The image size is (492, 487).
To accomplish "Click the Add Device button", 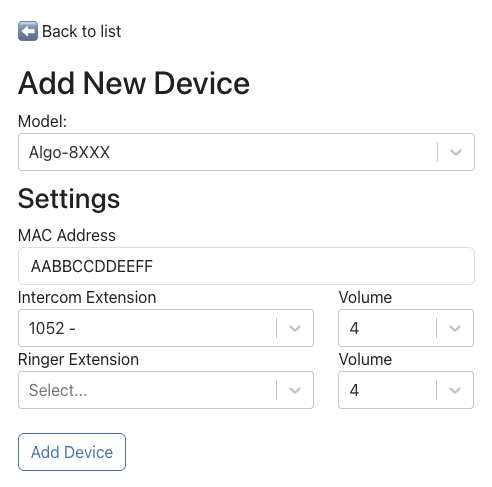I will 72,452.
